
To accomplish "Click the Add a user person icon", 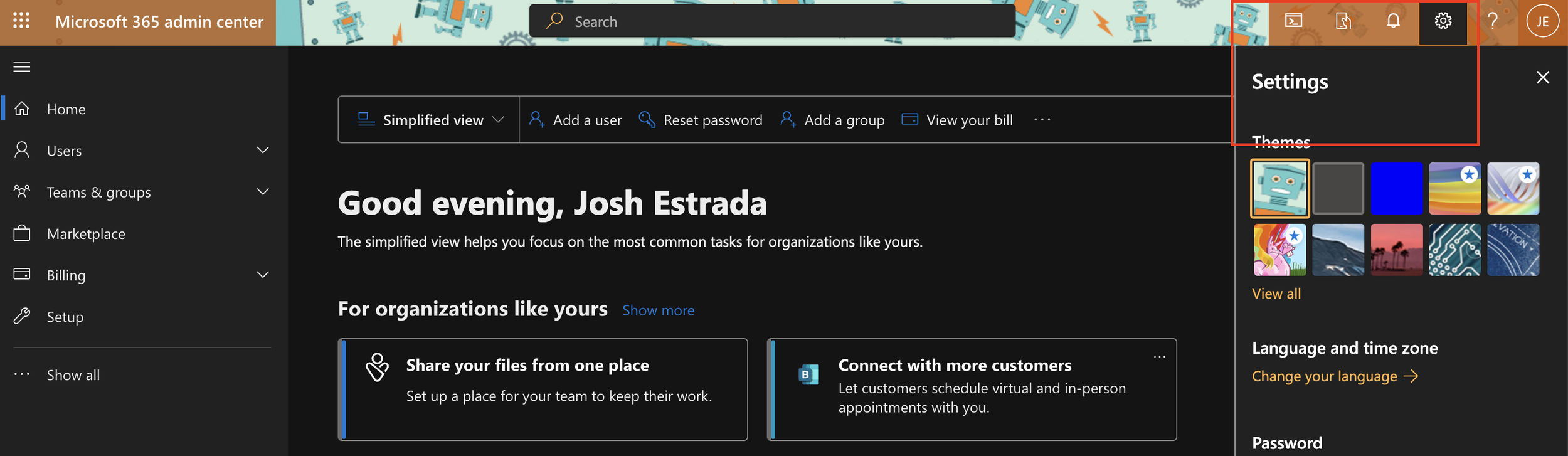I will [x=537, y=119].
